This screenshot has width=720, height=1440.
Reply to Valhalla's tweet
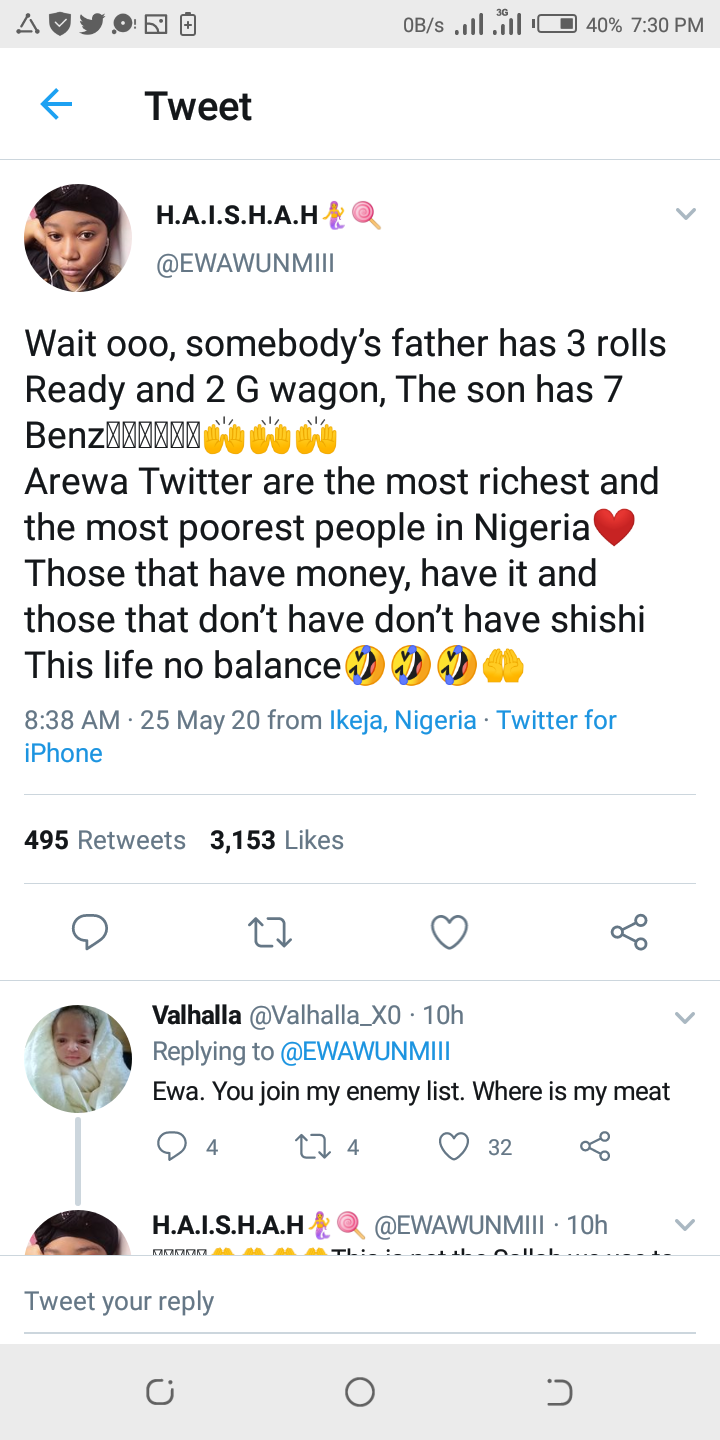pyautogui.click(x=173, y=1146)
